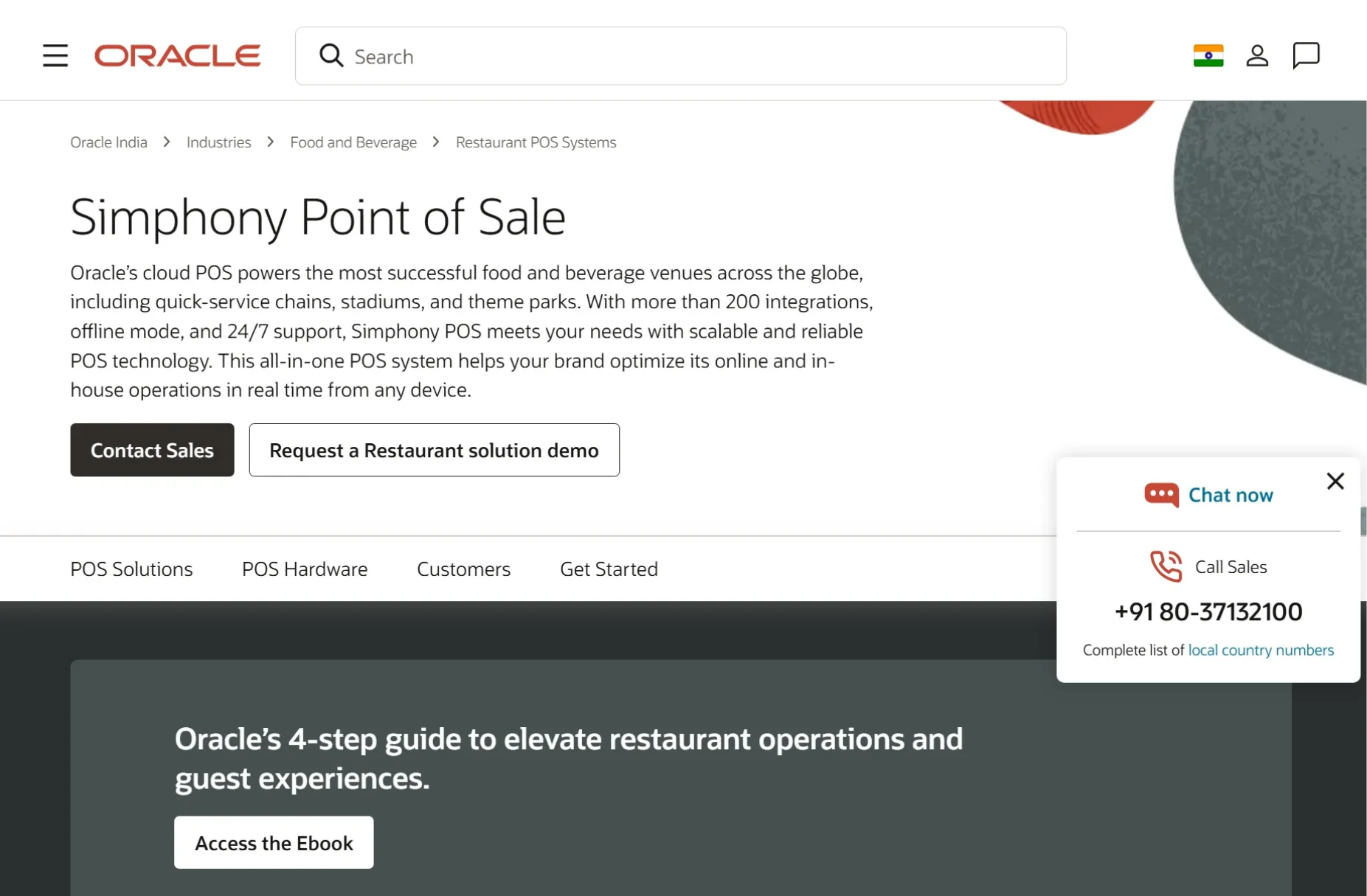Image resolution: width=1367 pixels, height=896 pixels.
Task: Click the Call Sales phone icon
Action: [x=1166, y=566]
